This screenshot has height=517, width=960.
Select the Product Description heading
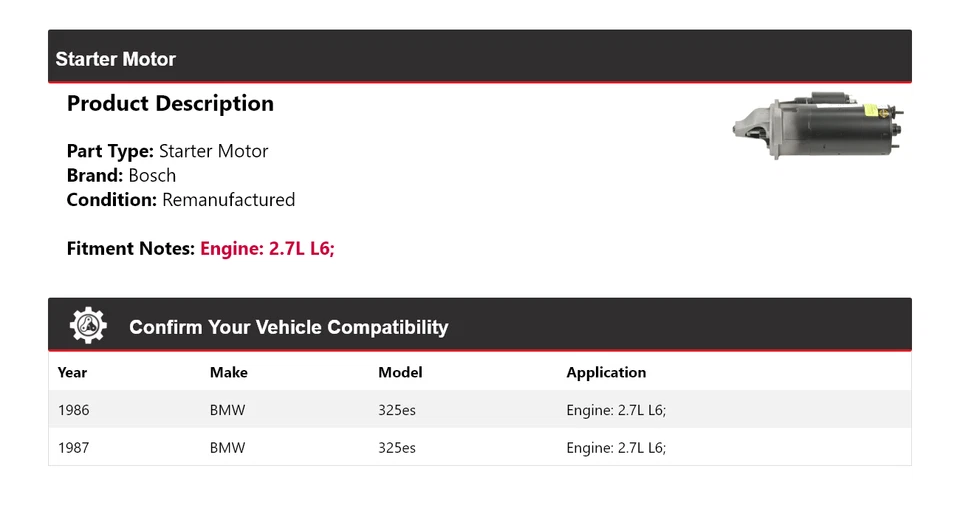coord(170,103)
